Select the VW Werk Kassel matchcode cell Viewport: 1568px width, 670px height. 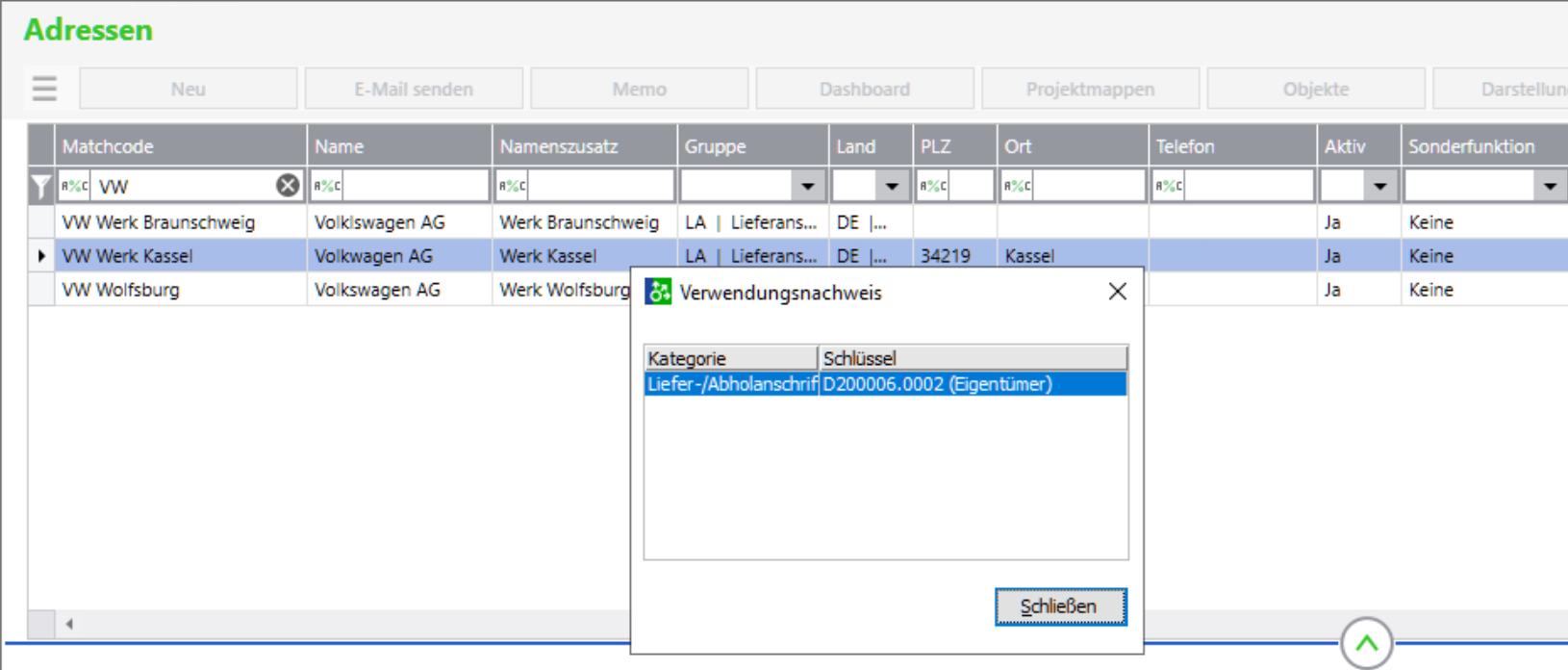(x=181, y=256)
